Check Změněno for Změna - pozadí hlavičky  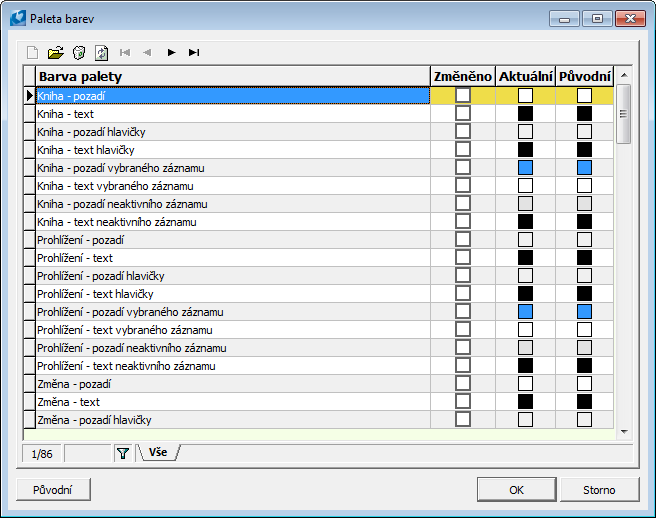point(463,419)
